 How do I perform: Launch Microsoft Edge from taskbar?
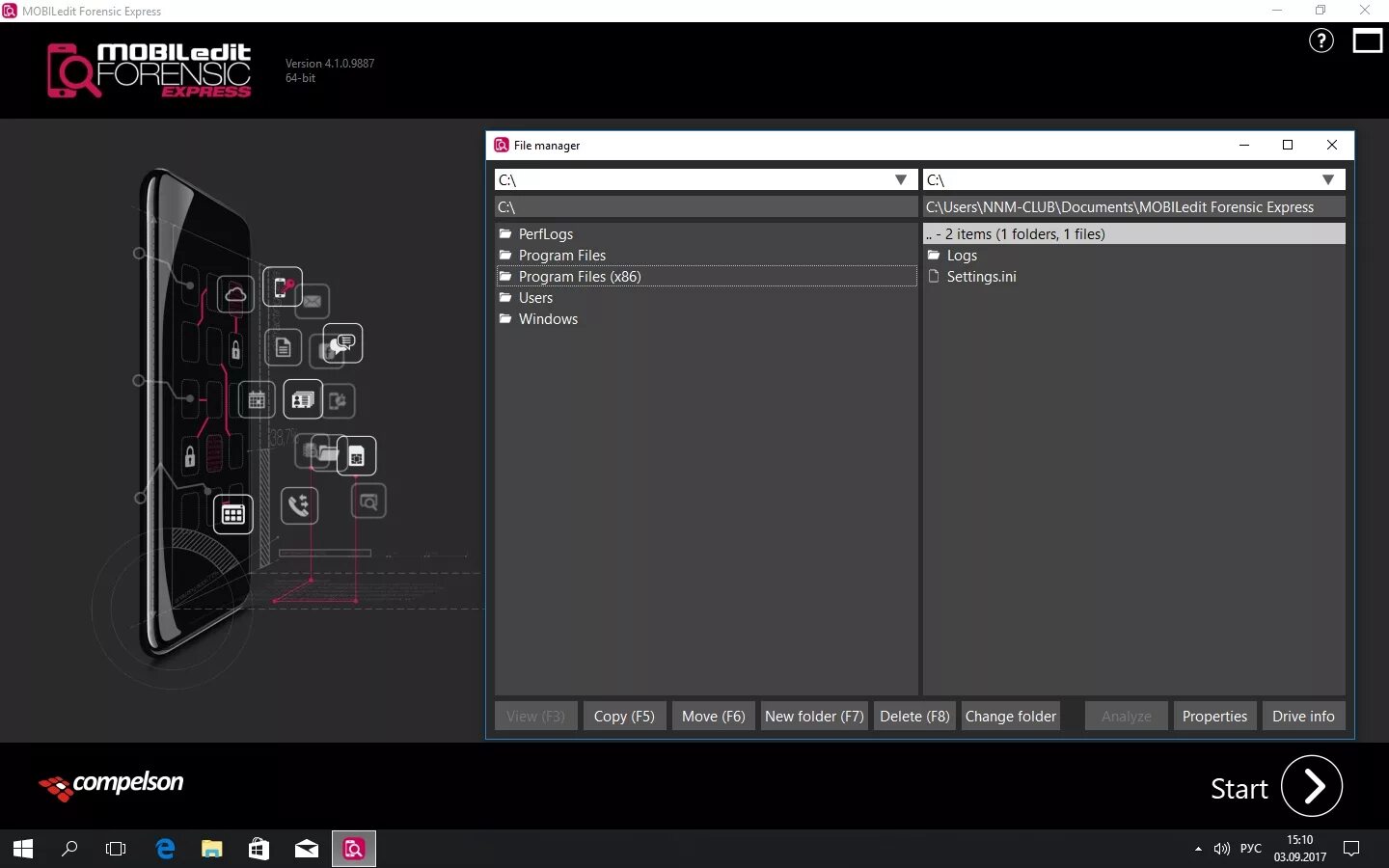[165, 849]
